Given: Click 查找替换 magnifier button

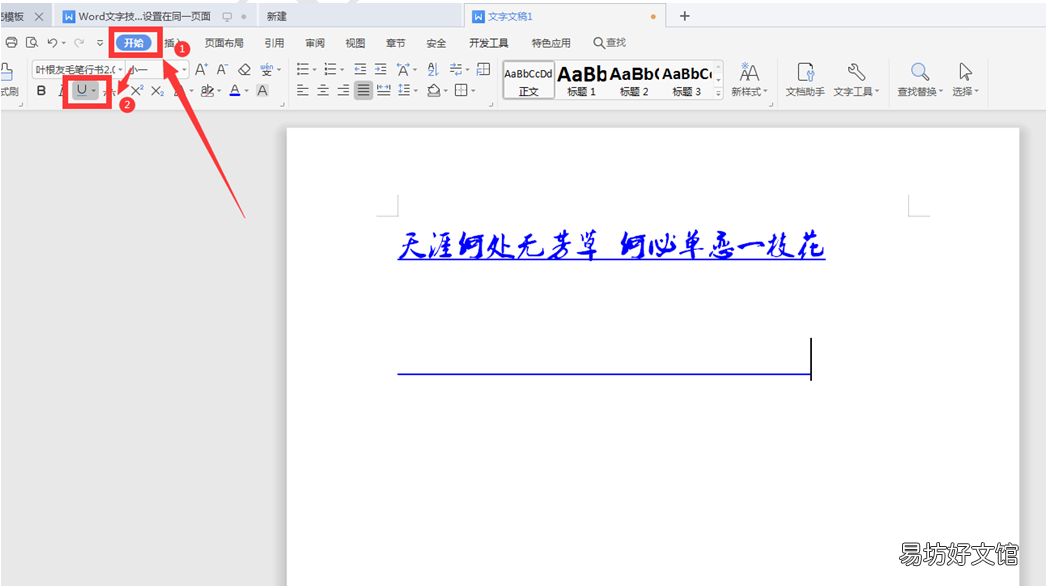Looking at the screenshot, I should [x=920, y=80].
